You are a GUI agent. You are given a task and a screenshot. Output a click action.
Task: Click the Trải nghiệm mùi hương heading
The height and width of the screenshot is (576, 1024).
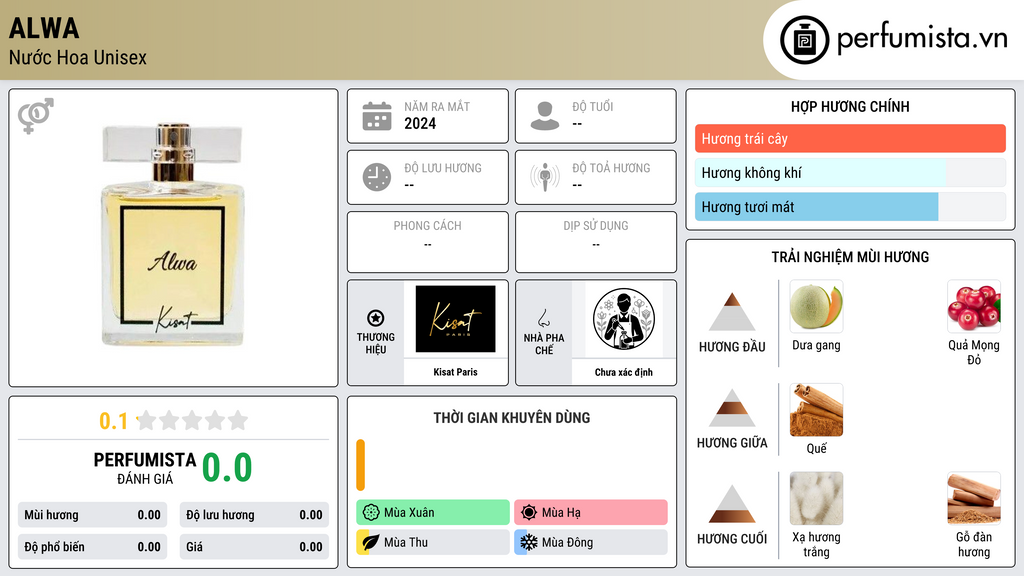[x=850, y=257]
